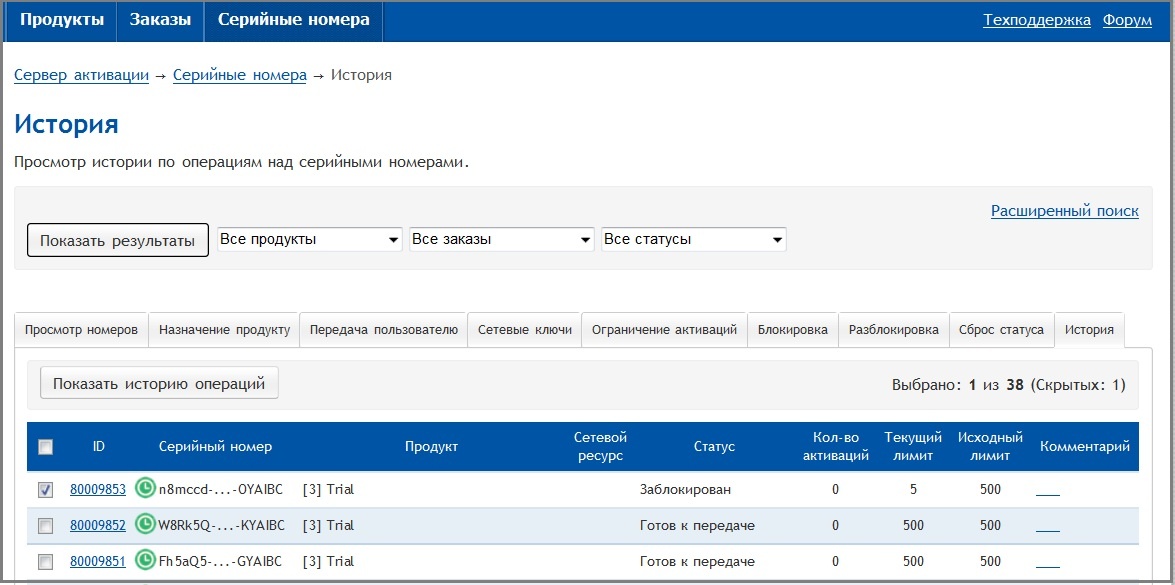
Task: Click green clock icon for serial Fh5aQ5
Action: pos(146,560)
